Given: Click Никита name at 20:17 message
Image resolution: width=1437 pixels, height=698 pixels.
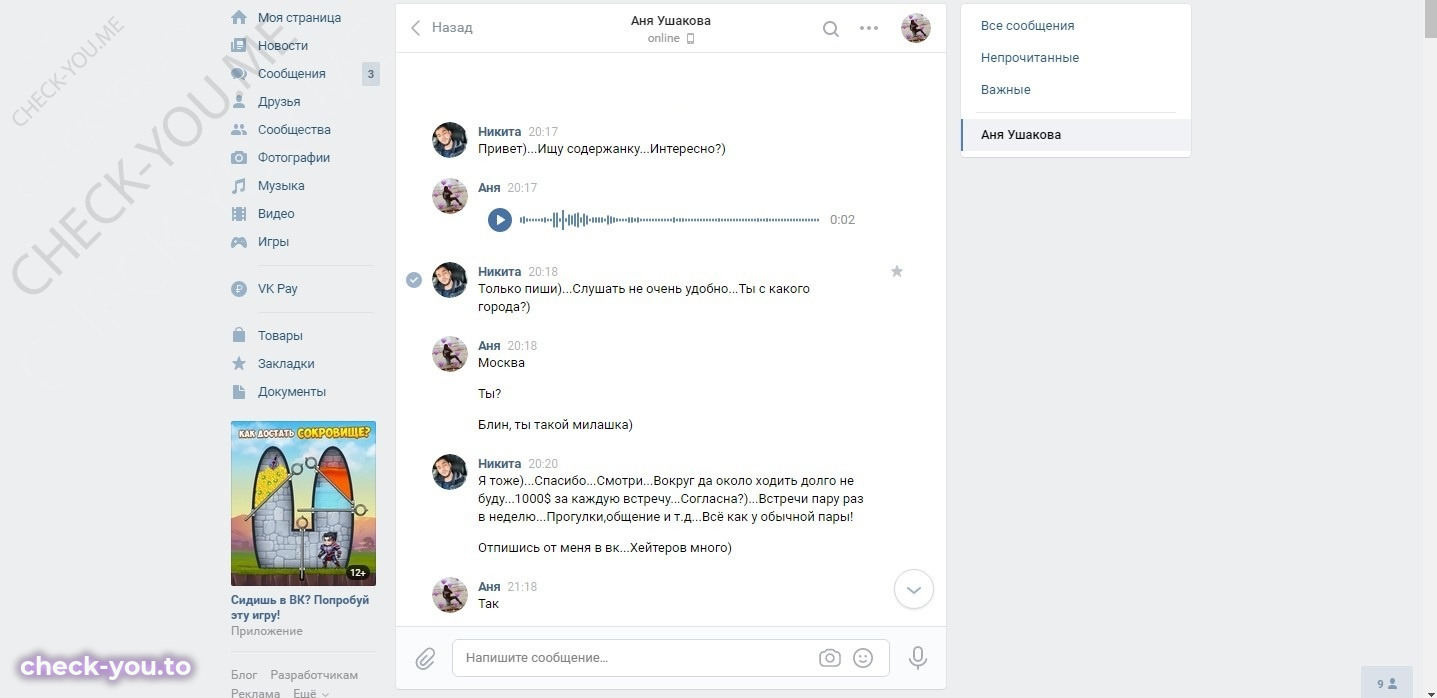Looking at the screenshot, I should point(500,131).
